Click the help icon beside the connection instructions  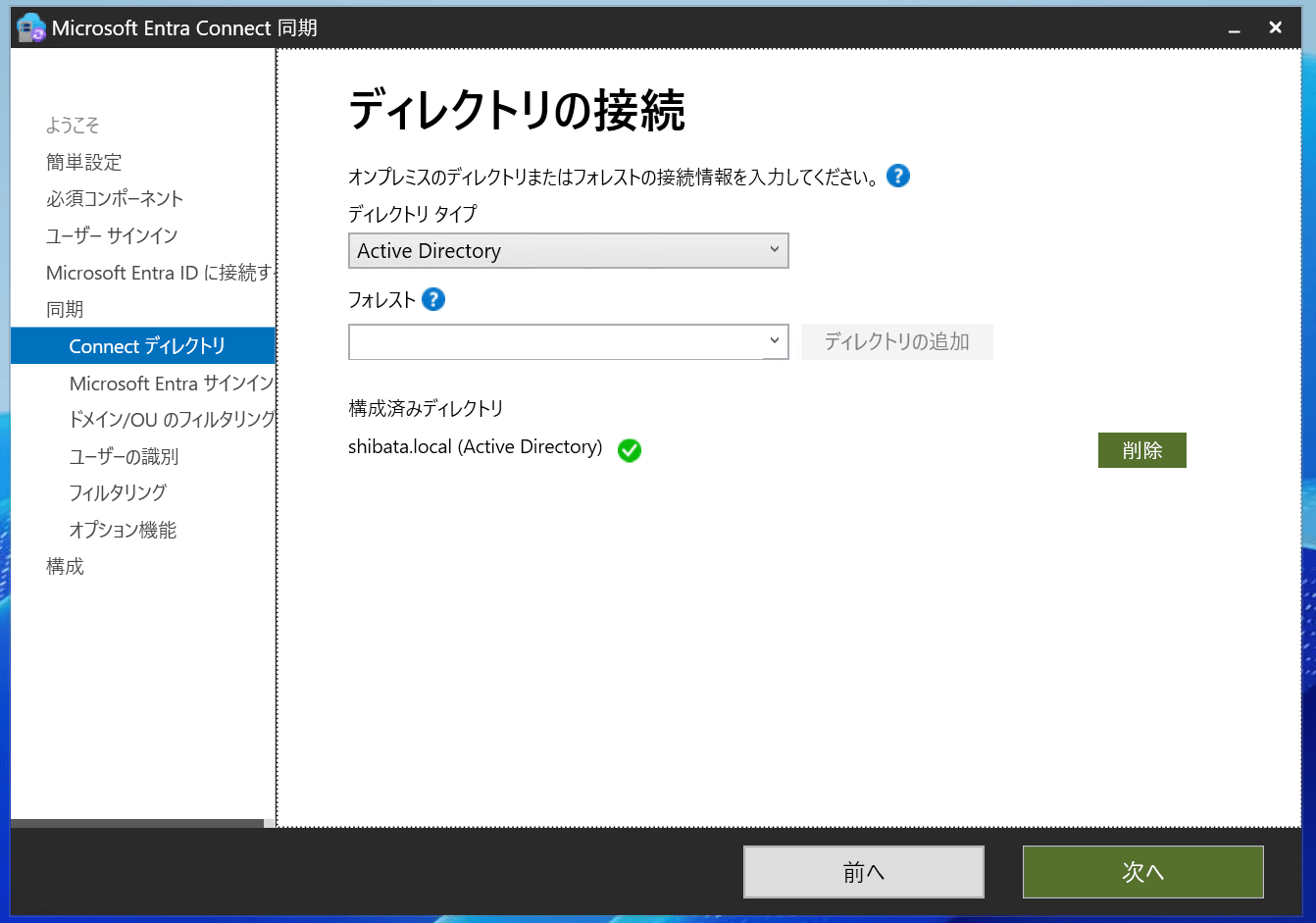(x=898, y=176)
